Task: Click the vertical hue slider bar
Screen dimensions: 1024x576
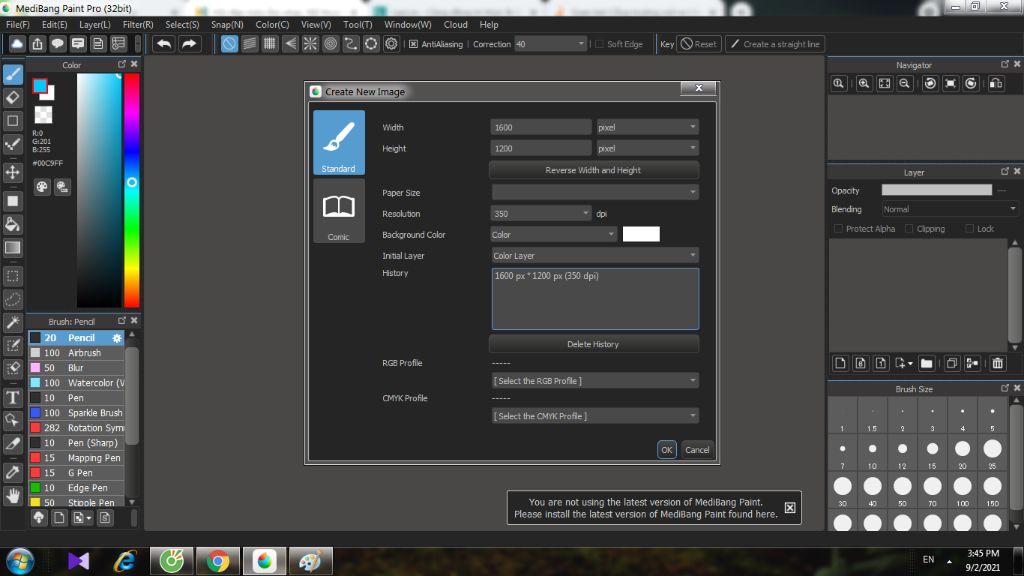Action: [x=131, y=190]
